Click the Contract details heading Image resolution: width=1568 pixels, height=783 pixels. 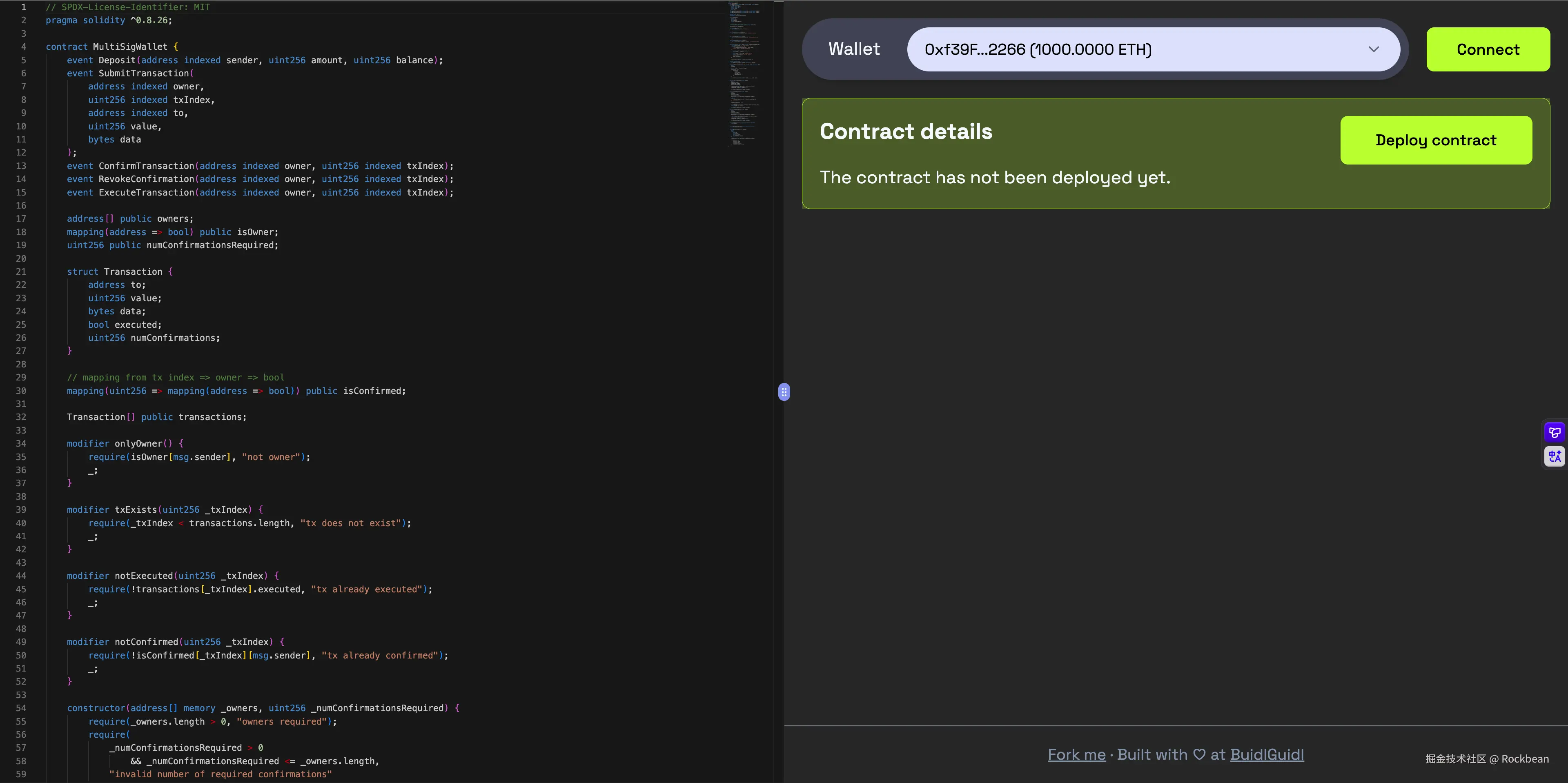point(906,131)
